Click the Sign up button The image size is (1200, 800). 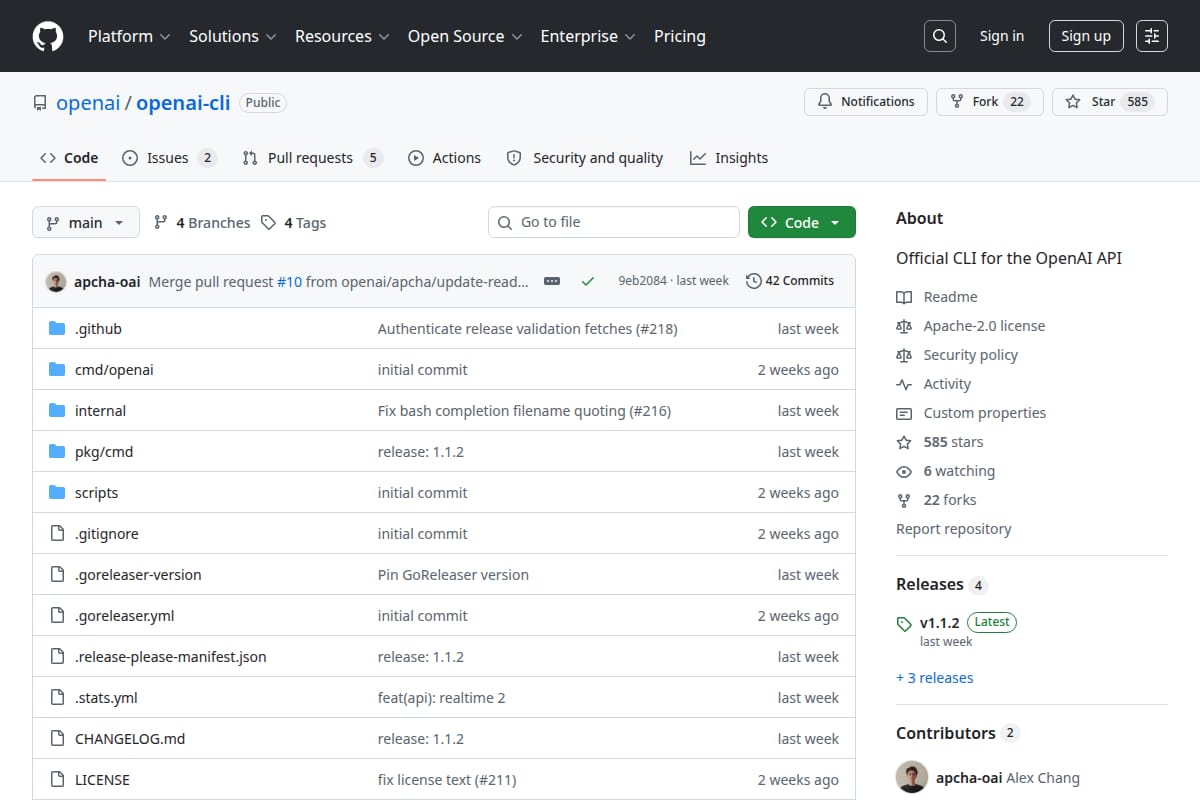click(x=1086, y=36)
